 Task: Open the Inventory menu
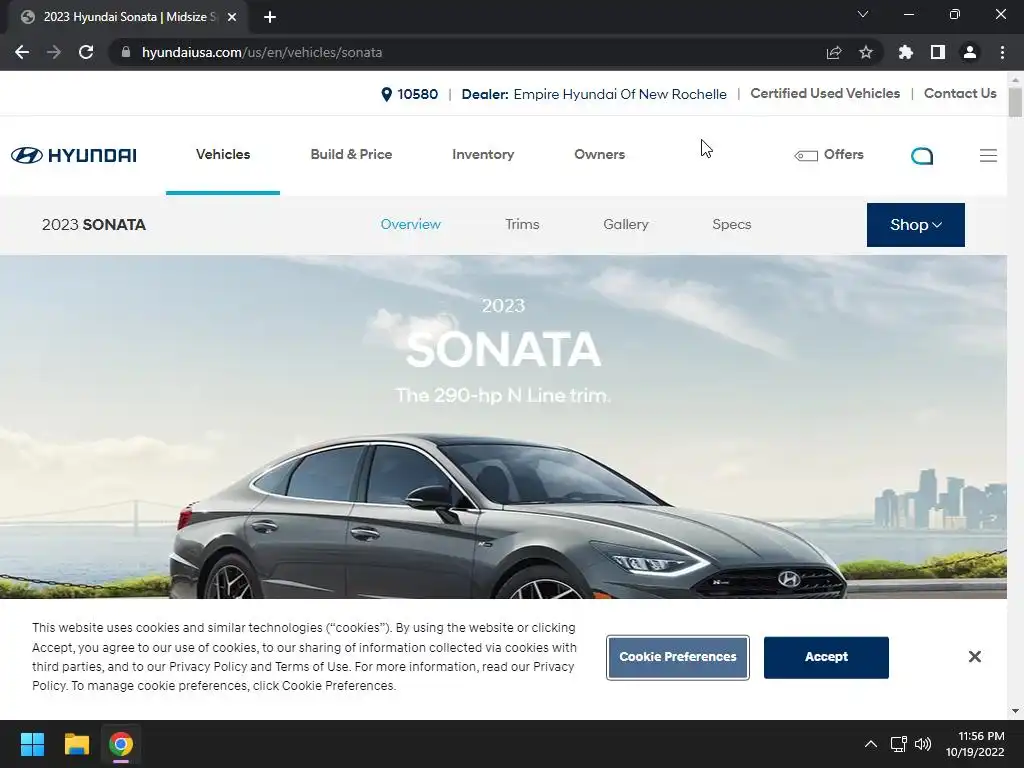point(483,155)
